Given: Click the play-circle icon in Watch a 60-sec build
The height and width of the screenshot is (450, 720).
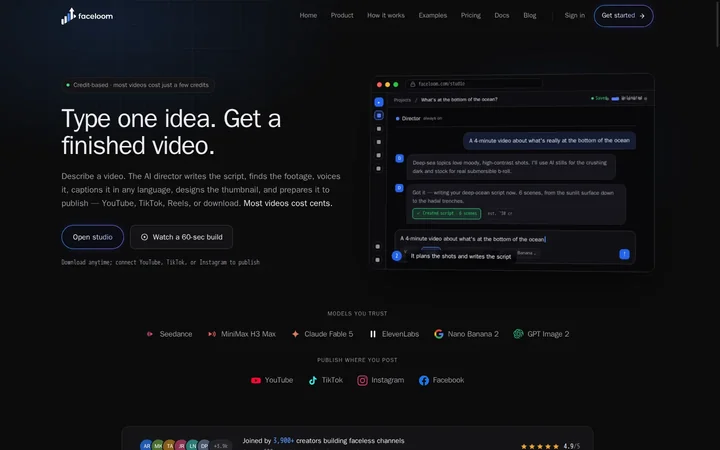Looking at the screenshot, I should (x=144, y=237).
